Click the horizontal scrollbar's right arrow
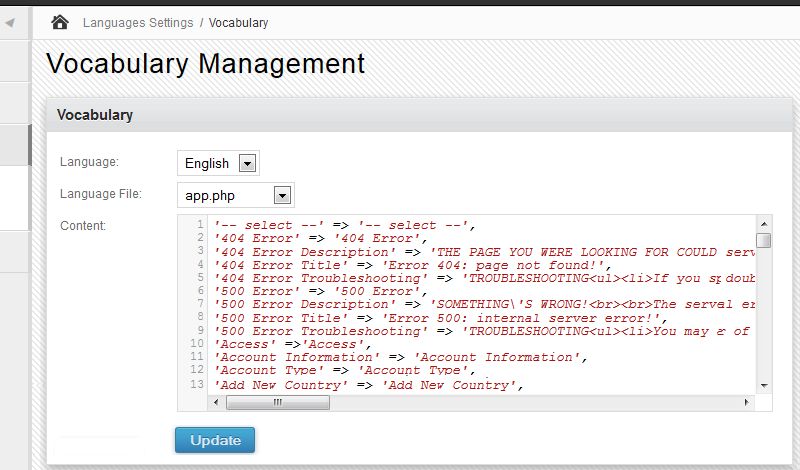This screenshot has width=800, height=470. click(x=747, y=402)
